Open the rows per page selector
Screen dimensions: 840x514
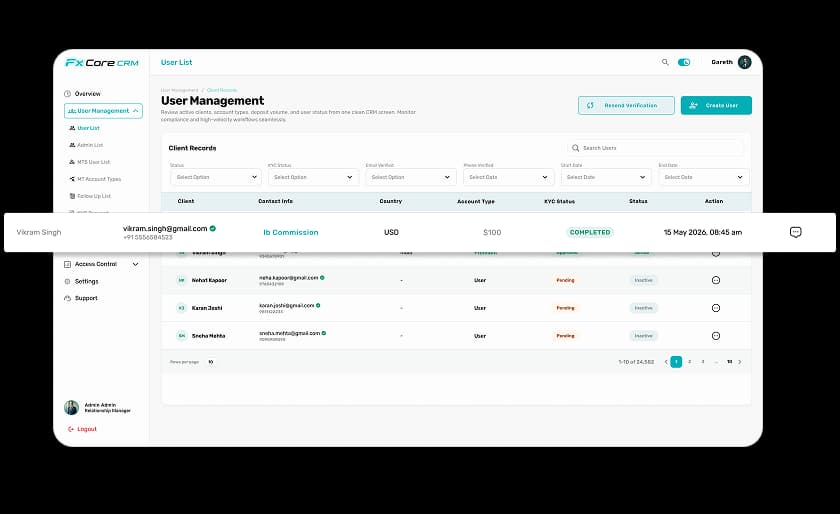click(211, 362)
